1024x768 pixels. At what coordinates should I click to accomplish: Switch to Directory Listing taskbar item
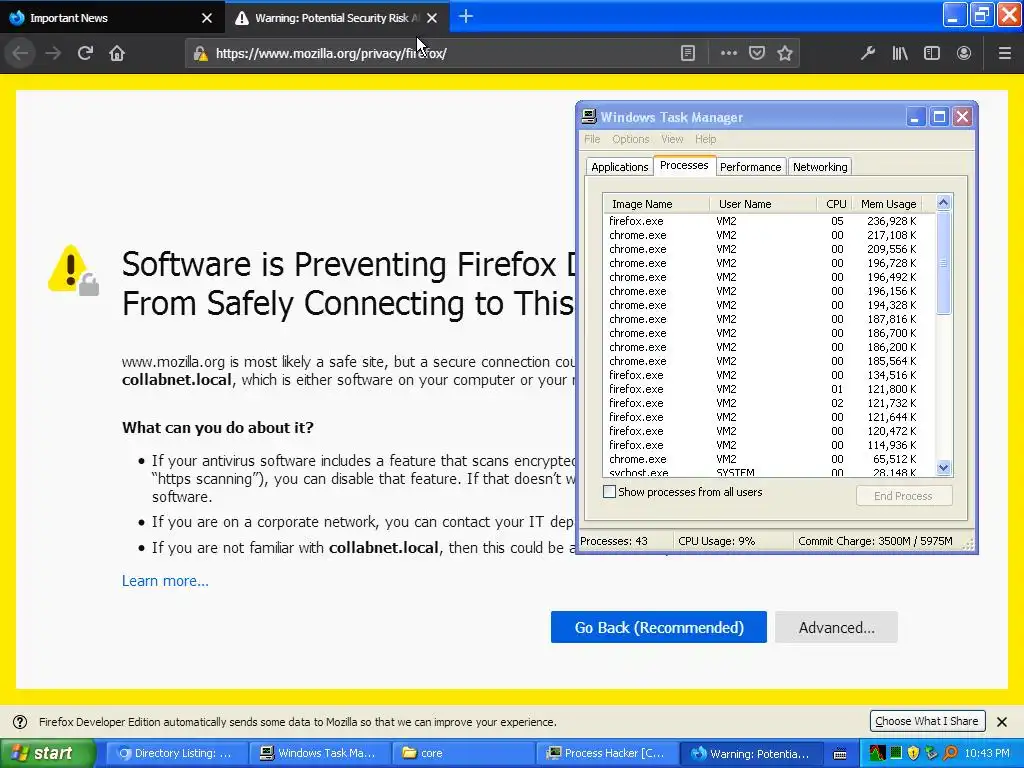point(176,753)
